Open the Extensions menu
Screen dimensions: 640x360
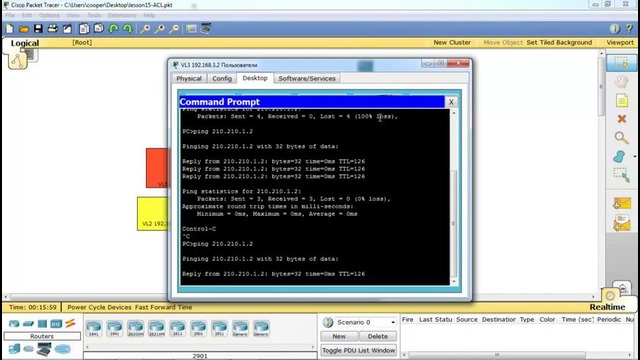point(122,15)
